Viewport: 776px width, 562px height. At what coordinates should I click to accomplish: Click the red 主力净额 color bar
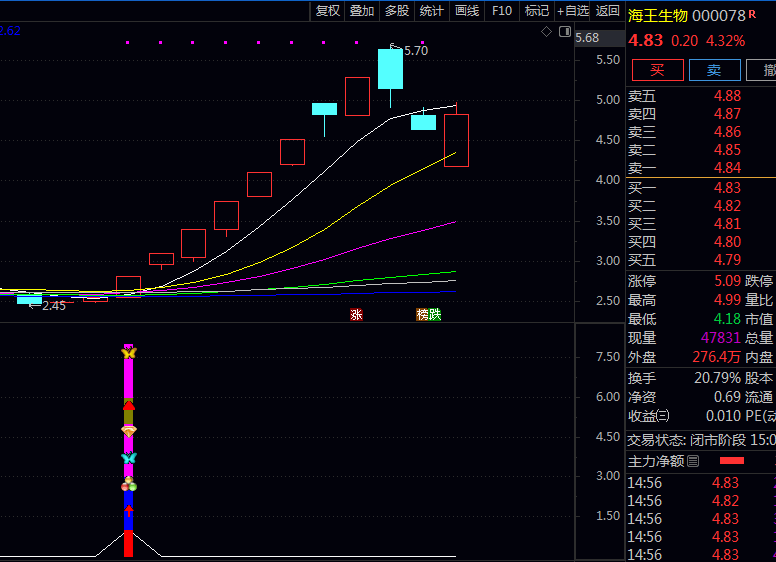click(x=732, y=461)
